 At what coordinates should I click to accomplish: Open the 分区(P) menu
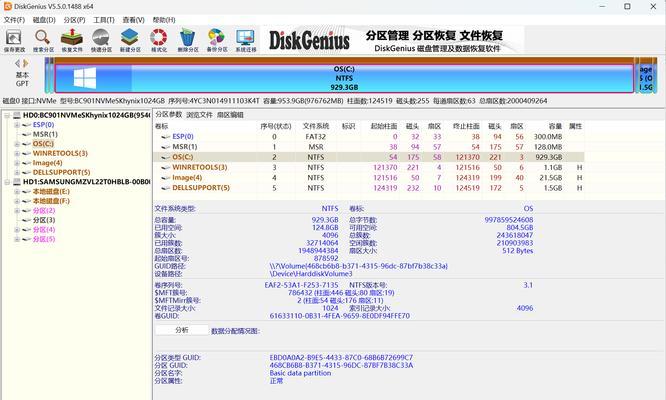coord(74,20)
